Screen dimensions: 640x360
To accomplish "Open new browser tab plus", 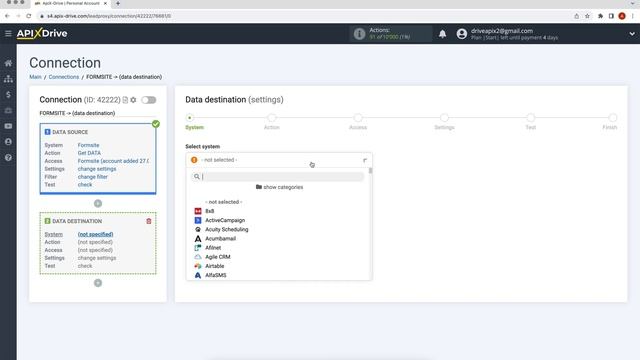I will pyautogui.click(x=118, y=3).
